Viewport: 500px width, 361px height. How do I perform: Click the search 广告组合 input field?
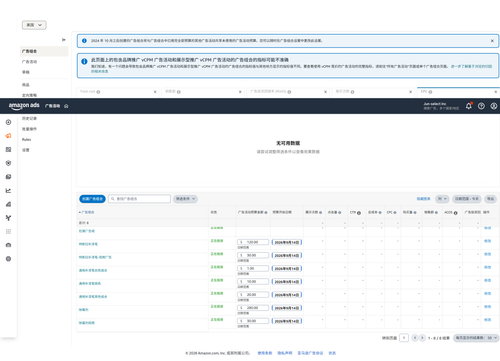139,199
